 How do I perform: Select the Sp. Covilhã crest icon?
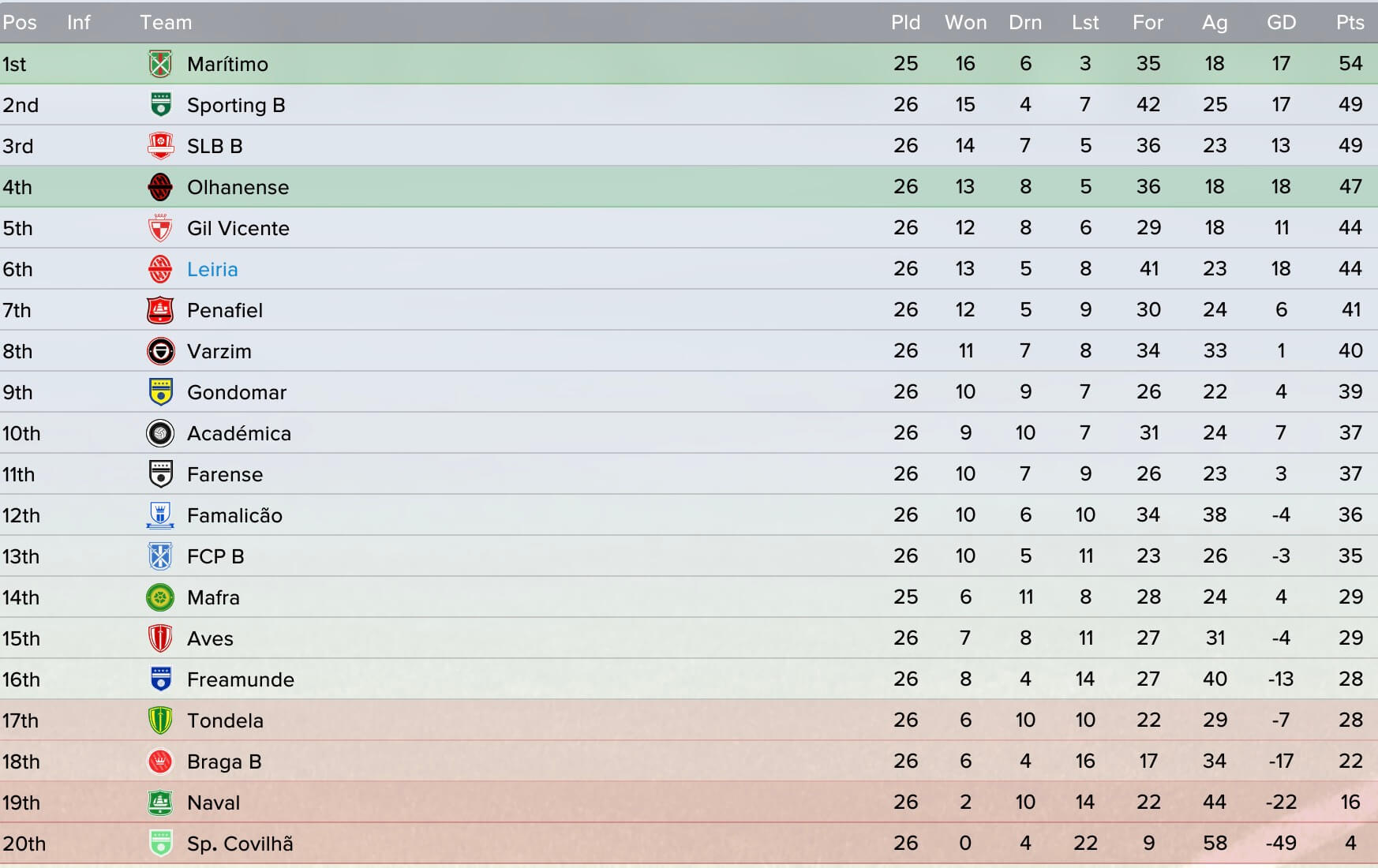click(x=160, y=844)
